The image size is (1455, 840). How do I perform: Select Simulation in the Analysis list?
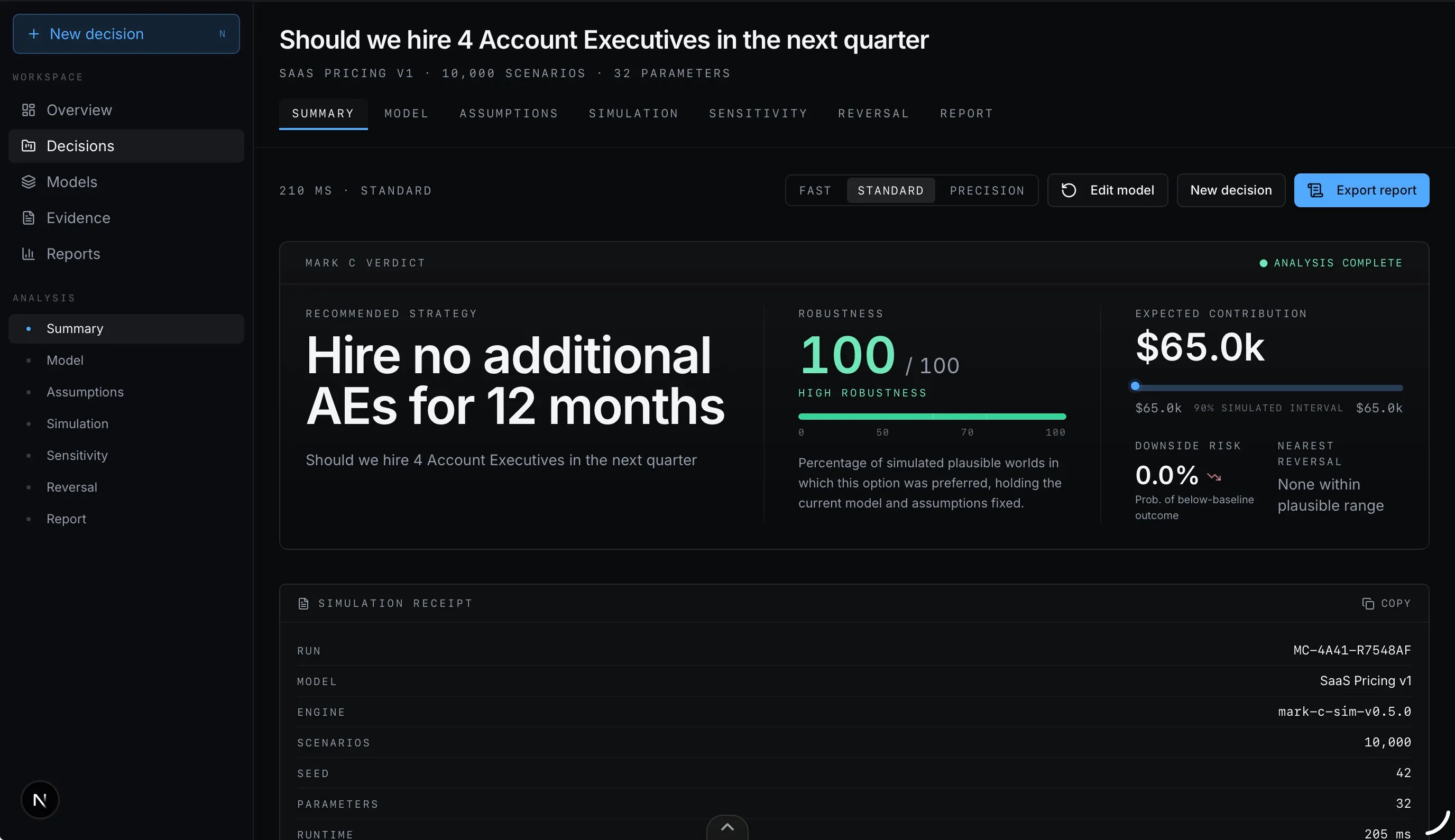pyautogui.click(x=126, y=424)
